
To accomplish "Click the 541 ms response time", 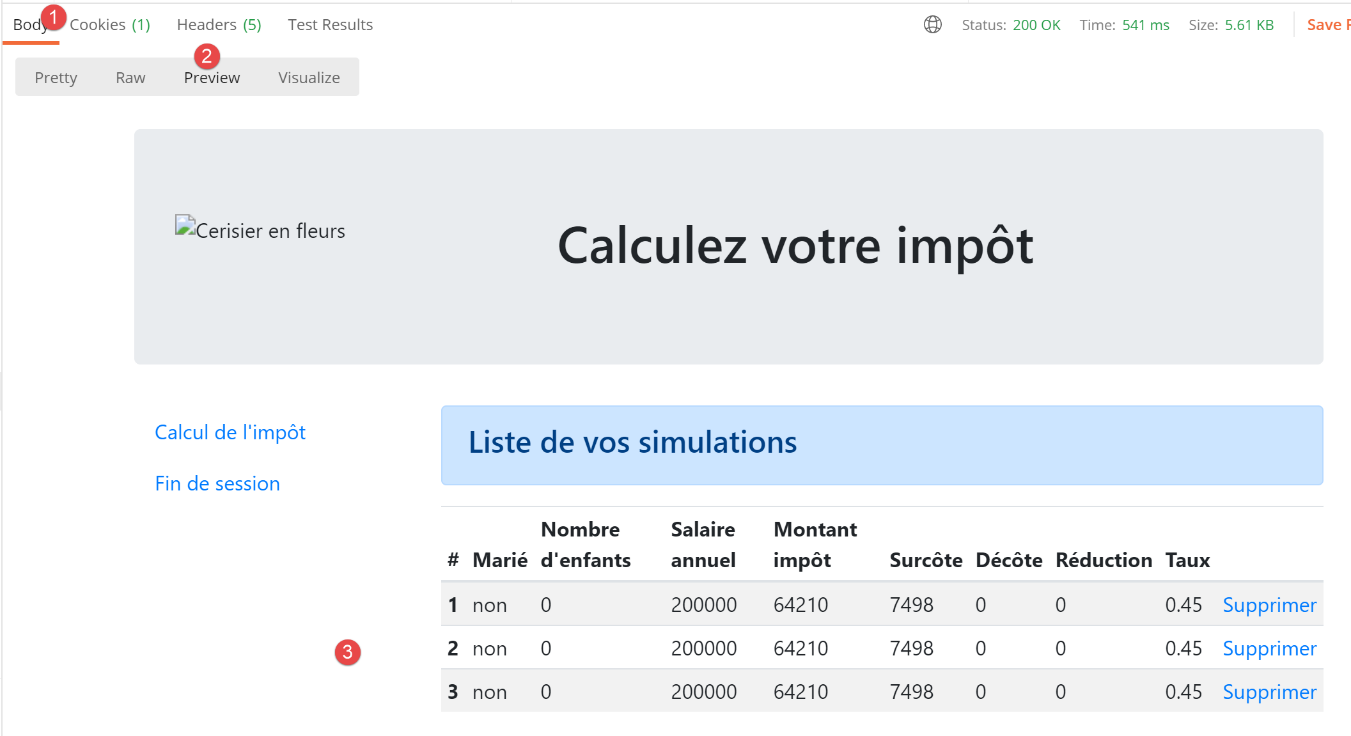I will (x=1145, y=25).
